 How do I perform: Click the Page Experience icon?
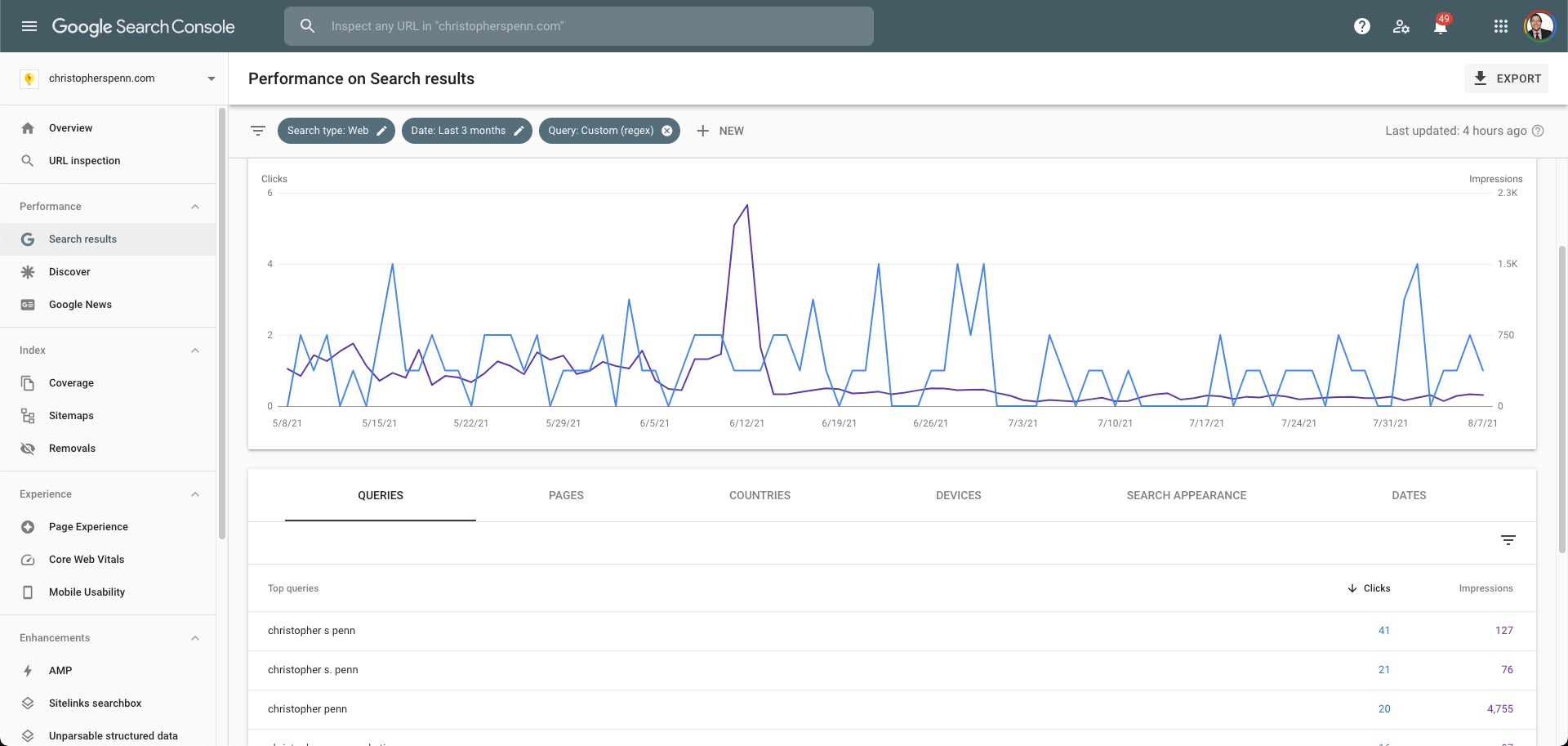(x=28, y=527)
